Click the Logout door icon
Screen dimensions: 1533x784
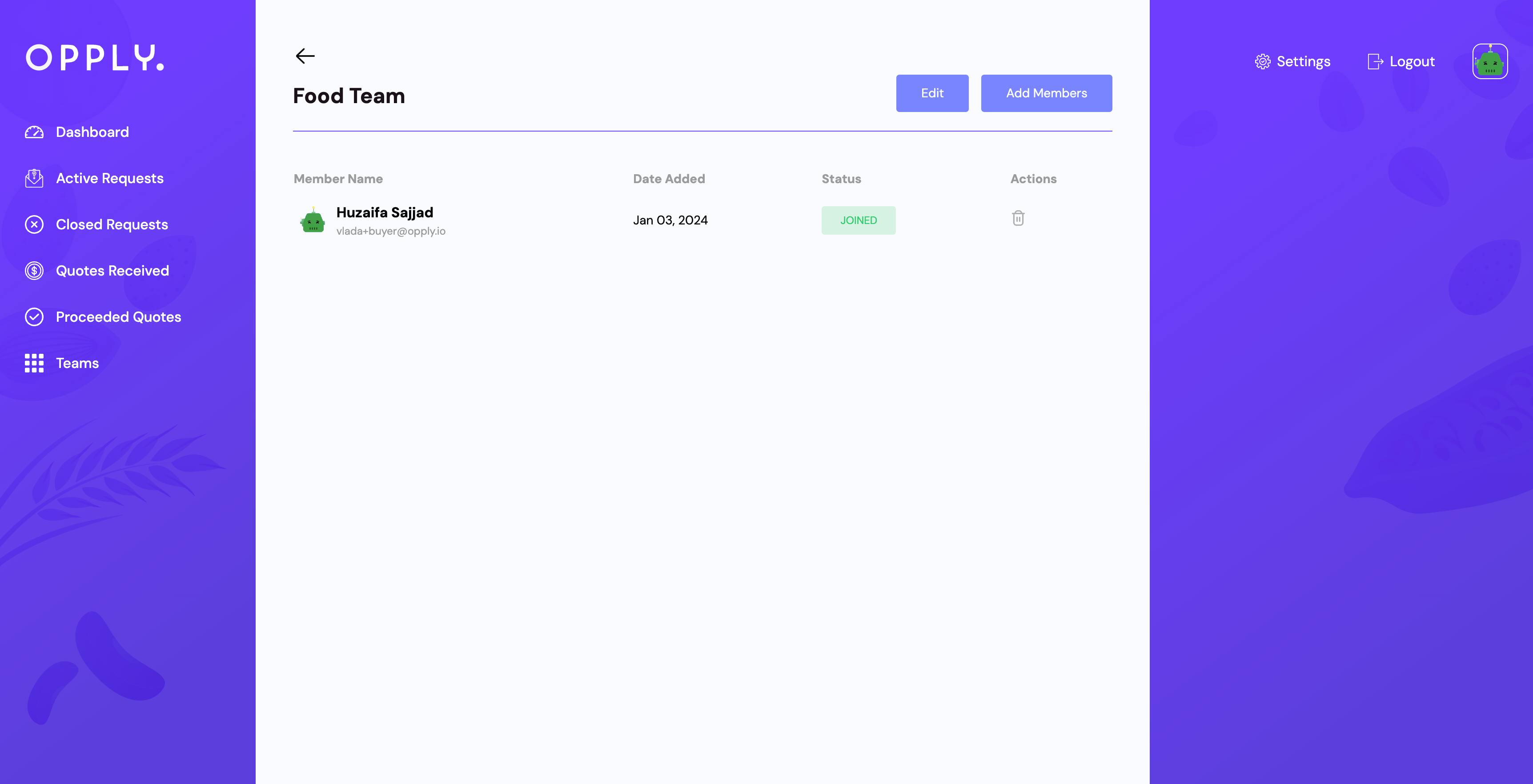[1375, 61]
